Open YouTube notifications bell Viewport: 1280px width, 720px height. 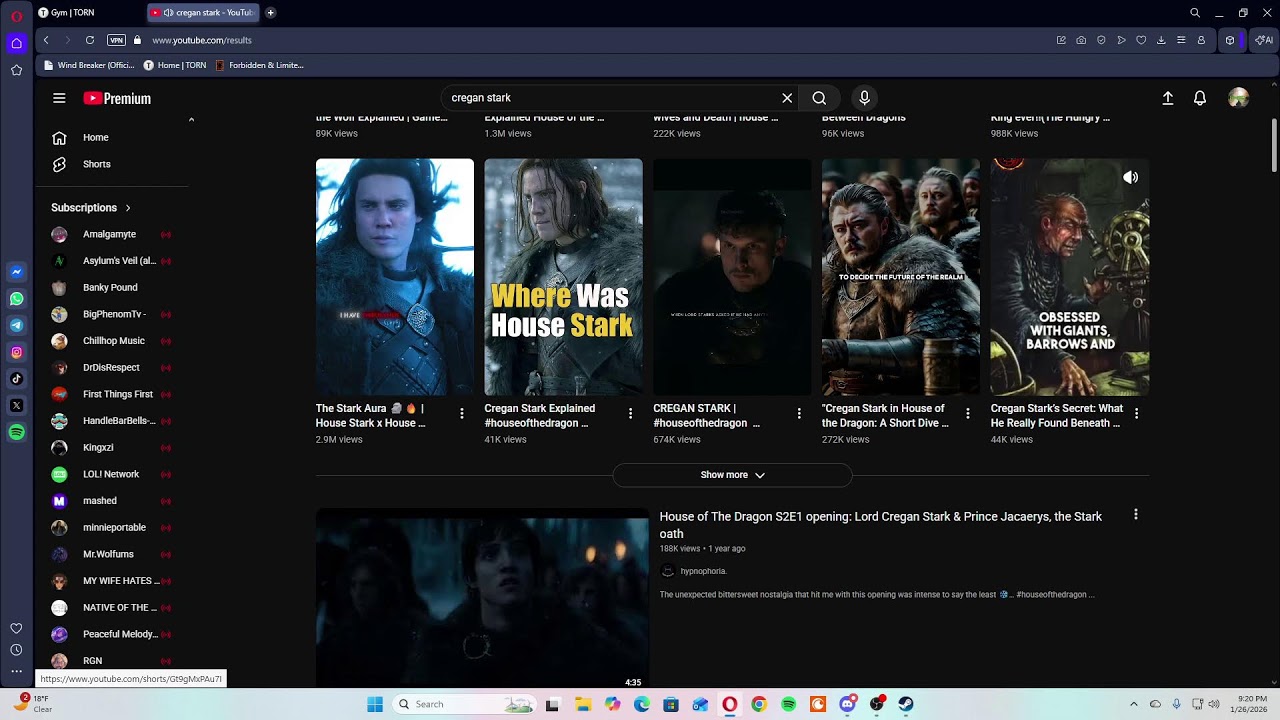tap(1200, 98)
